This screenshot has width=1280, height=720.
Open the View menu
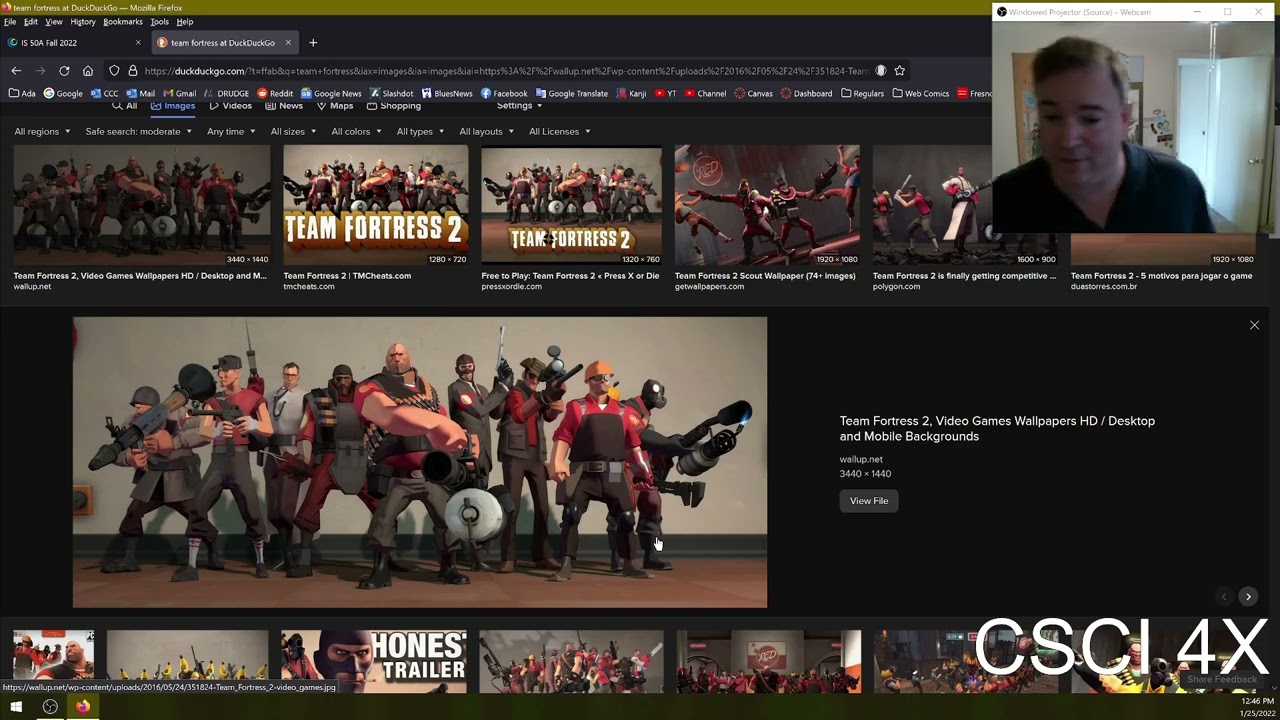[54, 22]
